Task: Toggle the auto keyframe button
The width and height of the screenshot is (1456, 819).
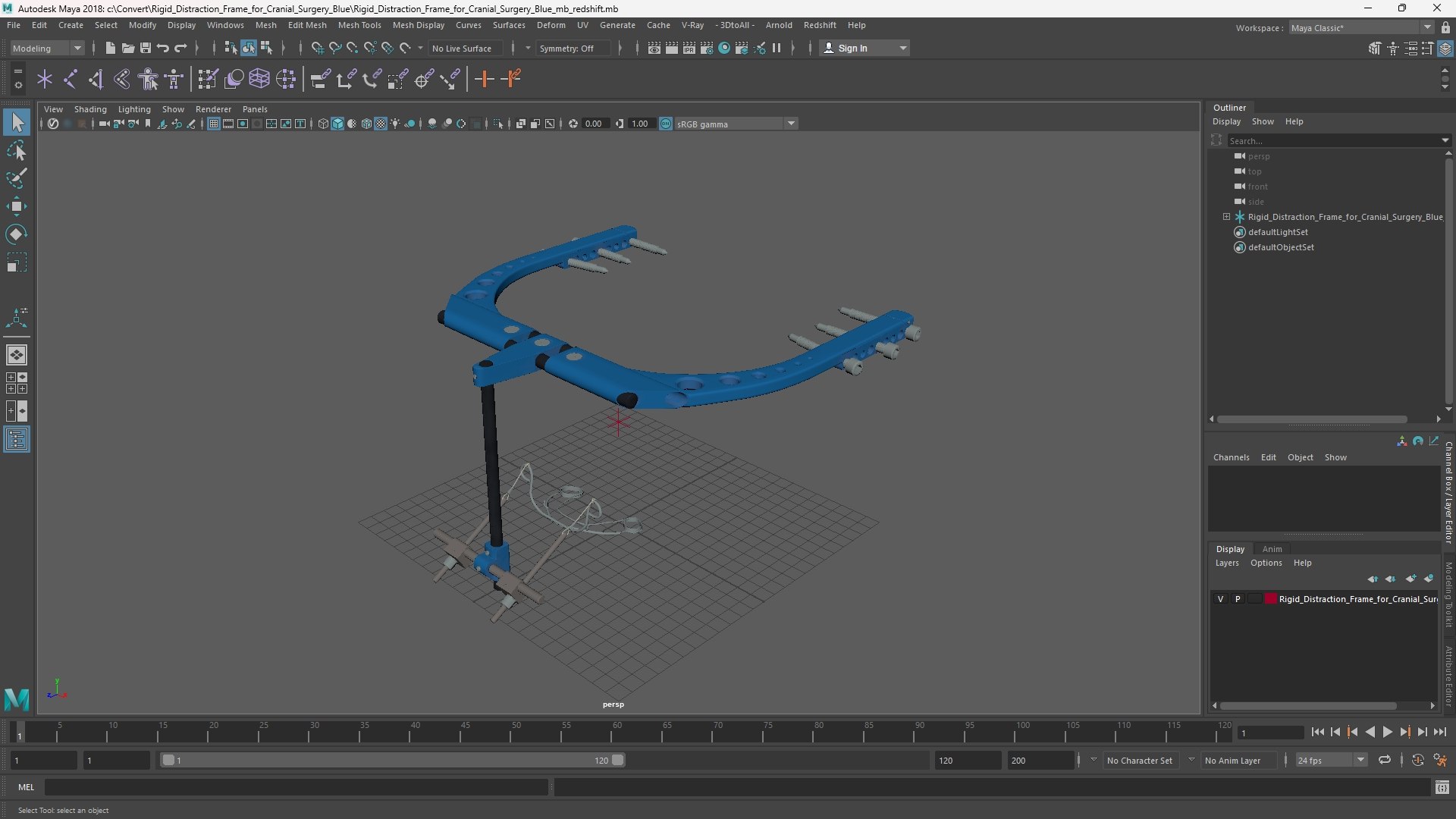Action: click(1417, 760)
